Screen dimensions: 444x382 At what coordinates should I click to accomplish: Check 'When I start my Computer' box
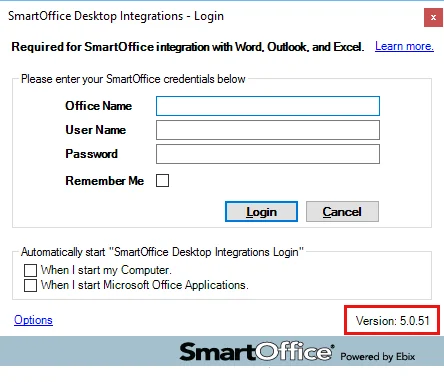pyautogui.click(x=30, y=270)
